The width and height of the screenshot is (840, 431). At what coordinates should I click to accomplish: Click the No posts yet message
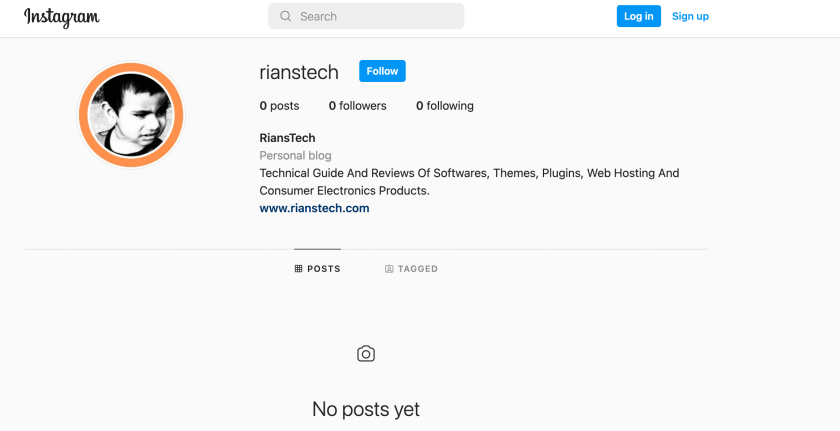[x=366, y=410]
